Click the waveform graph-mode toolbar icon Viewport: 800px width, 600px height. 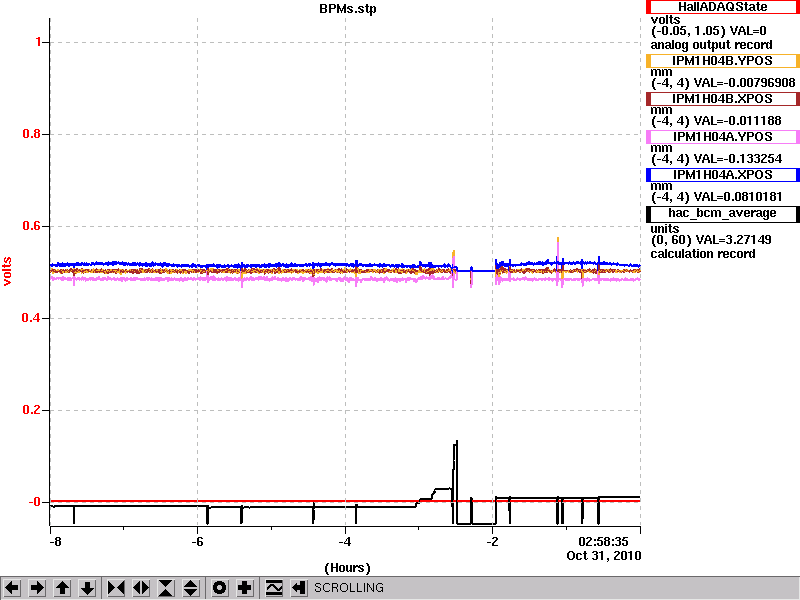[x=274, y=588]
